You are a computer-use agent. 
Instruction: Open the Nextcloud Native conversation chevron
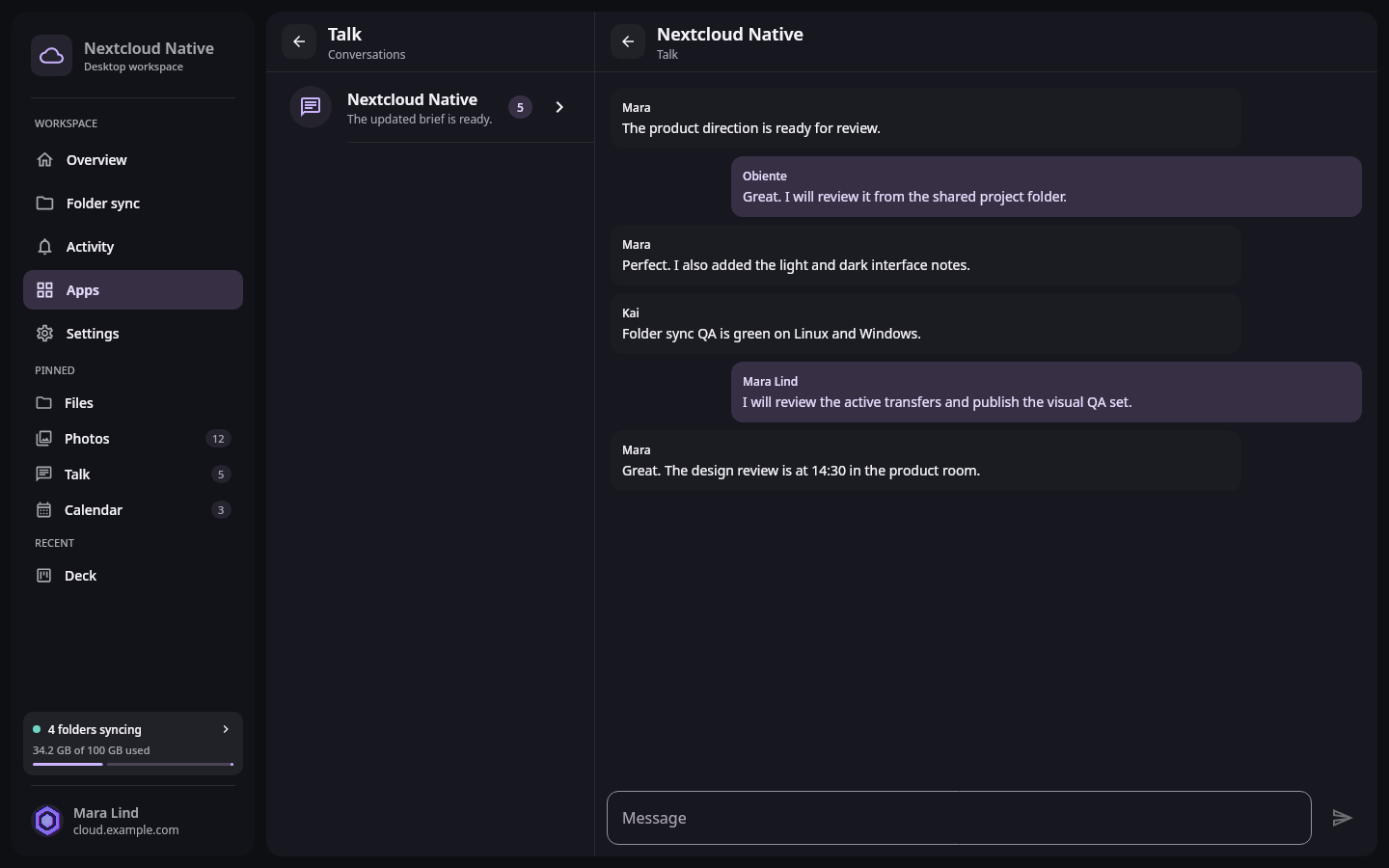click(x=559, y=107)
